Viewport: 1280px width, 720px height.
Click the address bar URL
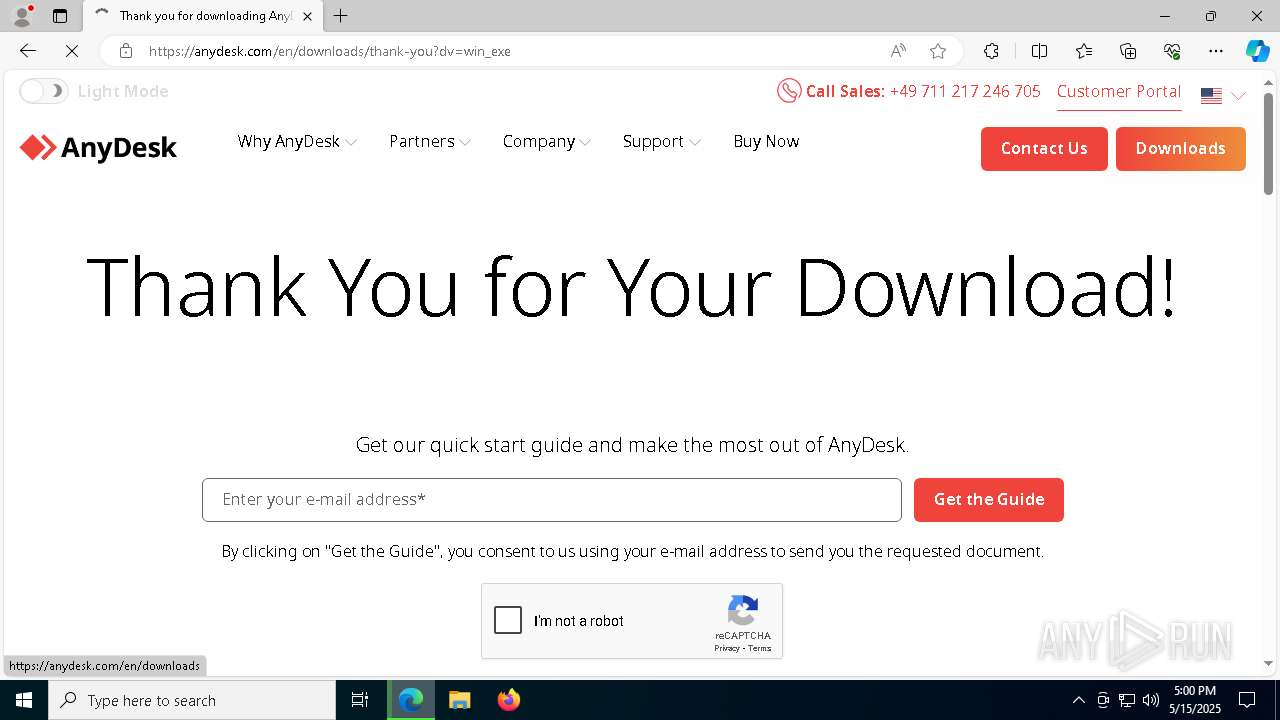330,51
